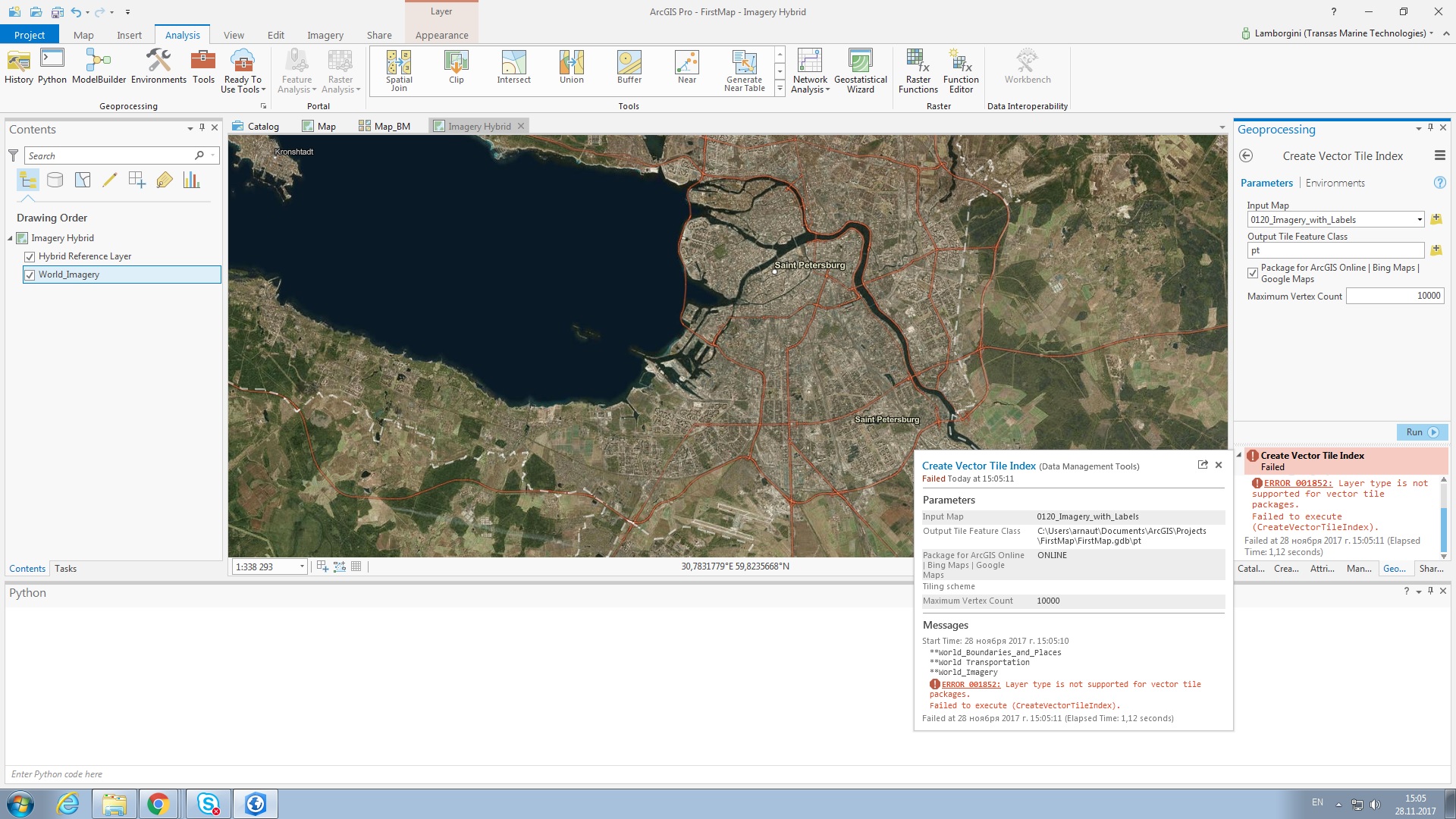
Task: Open the Analysis ribbon menu
Action: point(182,35)
